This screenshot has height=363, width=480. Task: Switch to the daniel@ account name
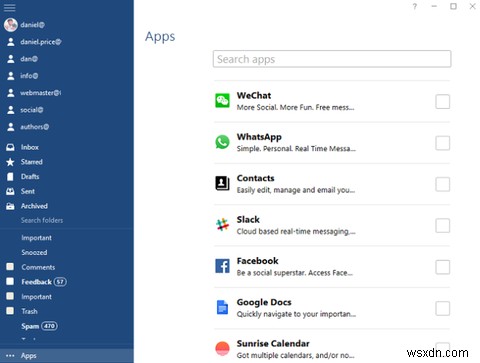tap(32, 25)
